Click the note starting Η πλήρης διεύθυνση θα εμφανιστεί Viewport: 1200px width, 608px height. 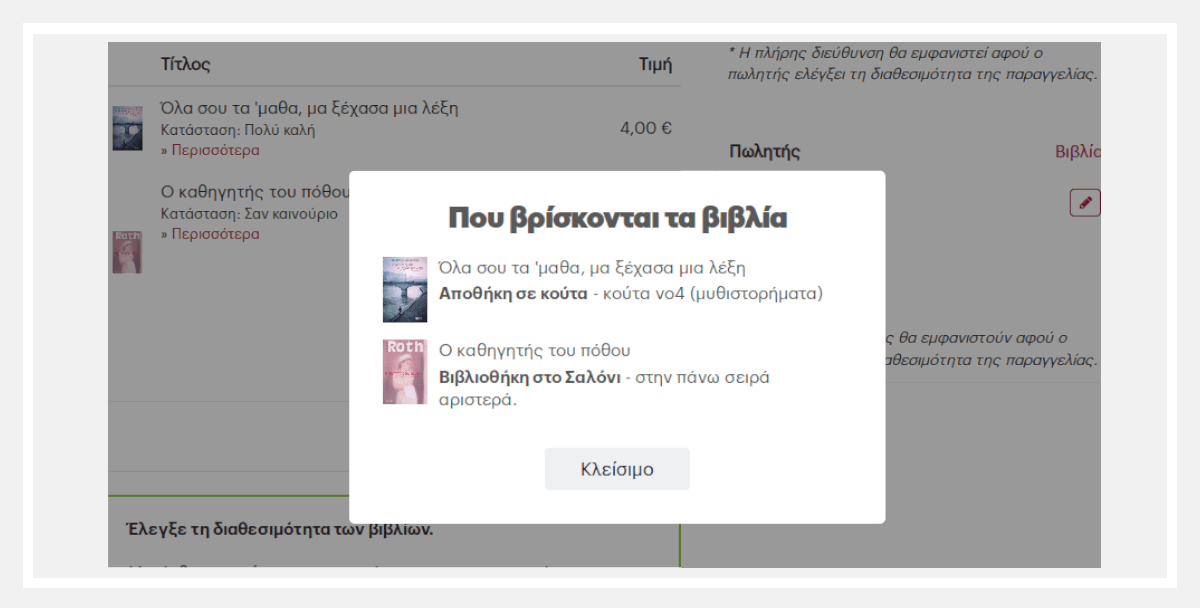coord(913,63)
